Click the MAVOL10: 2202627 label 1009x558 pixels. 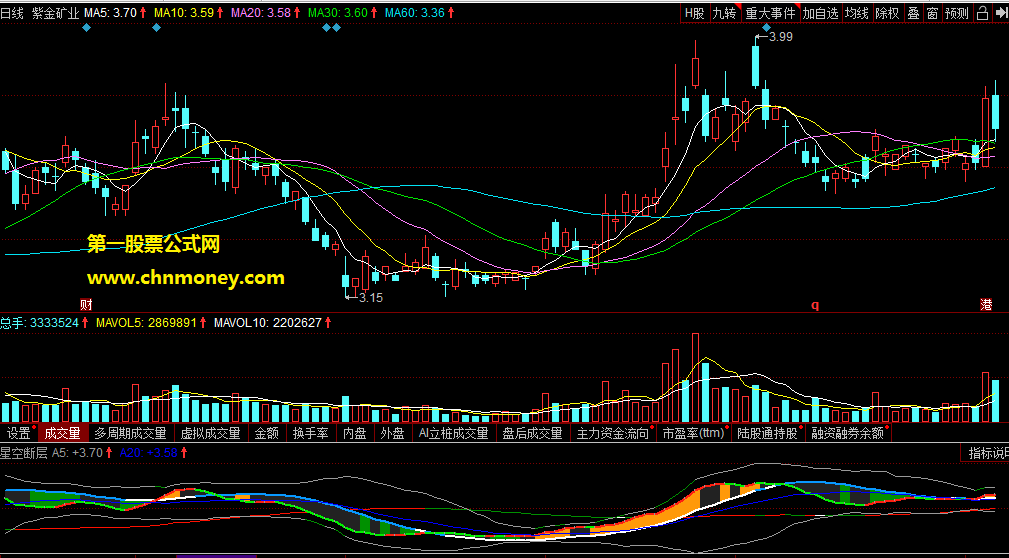(267, 323)
